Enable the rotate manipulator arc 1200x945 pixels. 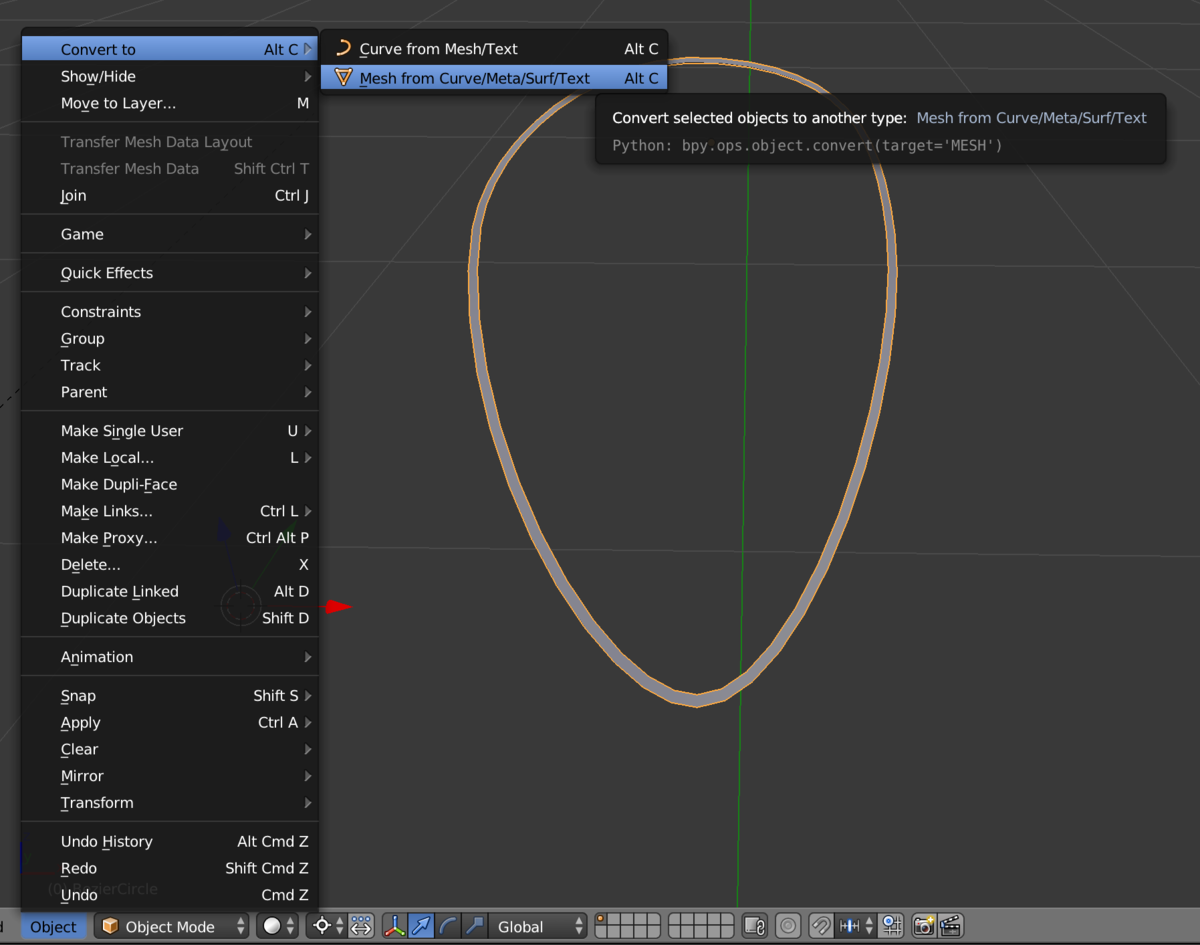pyautogui.click(x=448, y=927)
